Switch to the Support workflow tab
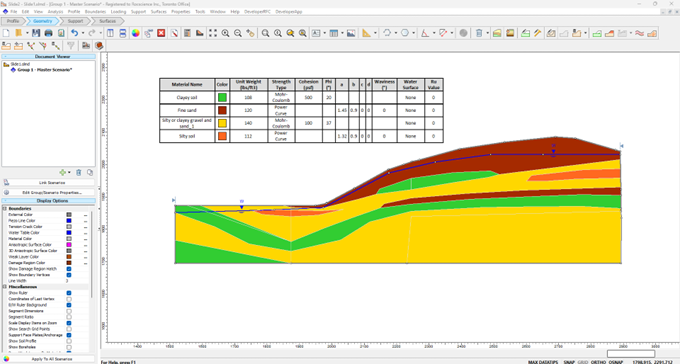The image size is (680, 364). coord(75,21)
